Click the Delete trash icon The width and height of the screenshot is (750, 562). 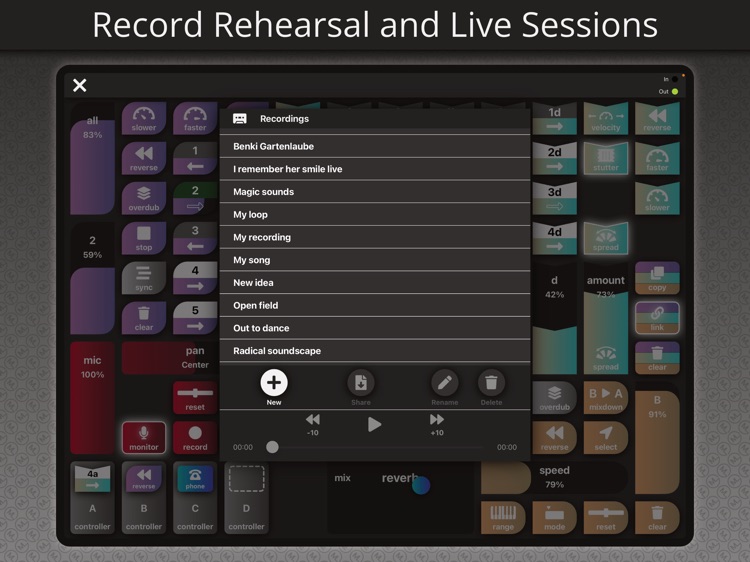(491, 383)
